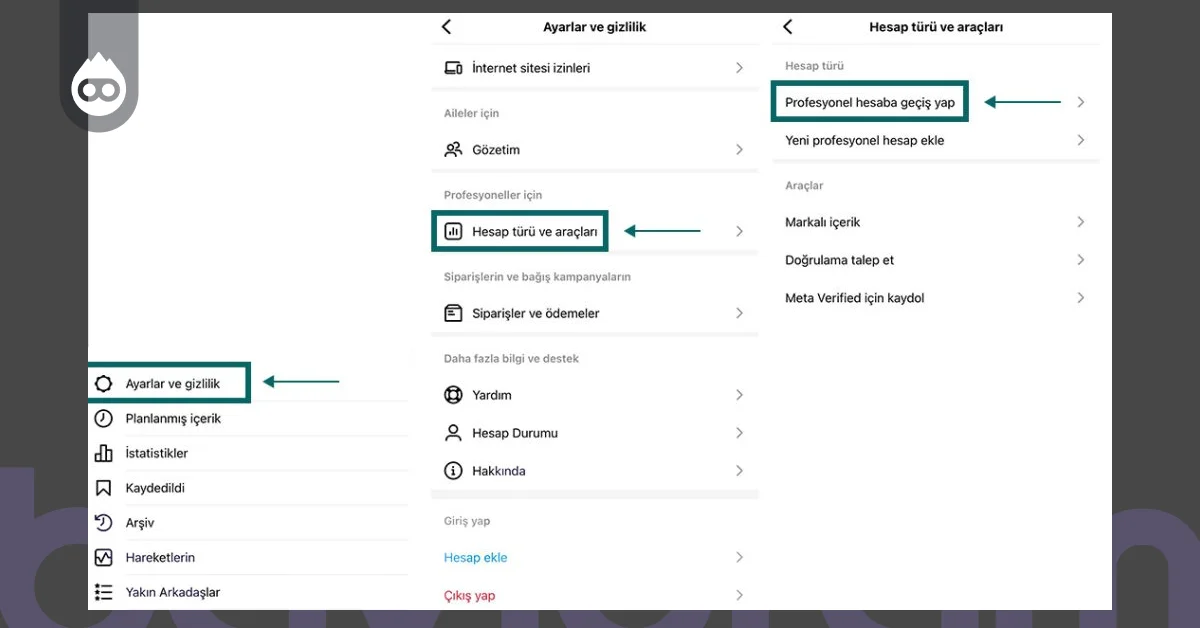Viewport: 1200px width, 628px height.
Task: Tap the back arrow on Hesap türü ve araçları
Action: [x=787, y=27]
